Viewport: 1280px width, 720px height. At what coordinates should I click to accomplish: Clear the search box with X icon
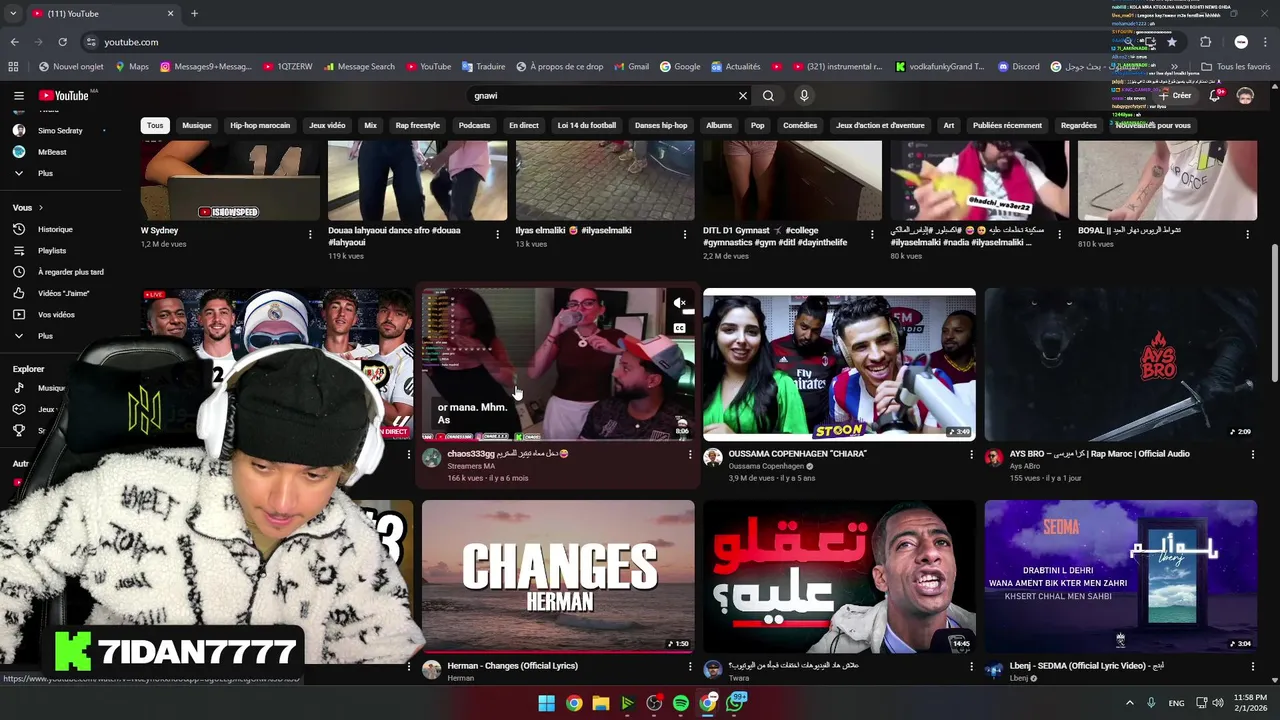tap(743, 96)
